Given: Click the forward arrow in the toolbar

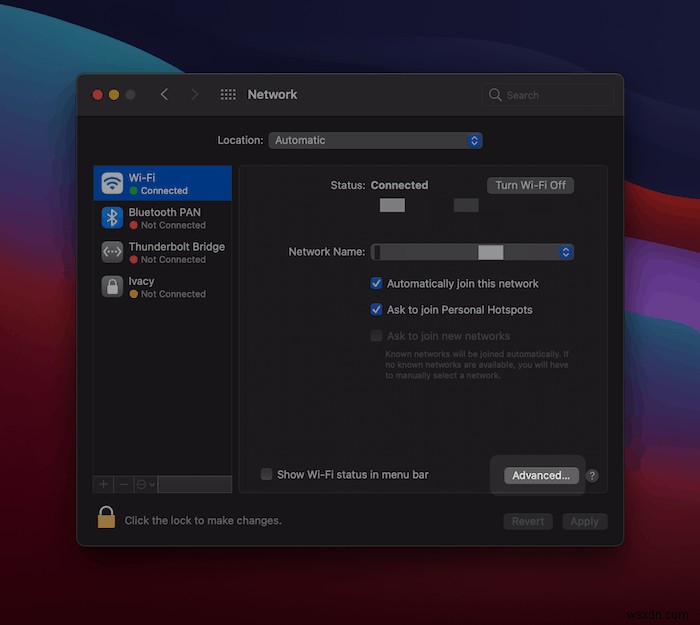Looking at the screenshot, I should click(195, 95).
